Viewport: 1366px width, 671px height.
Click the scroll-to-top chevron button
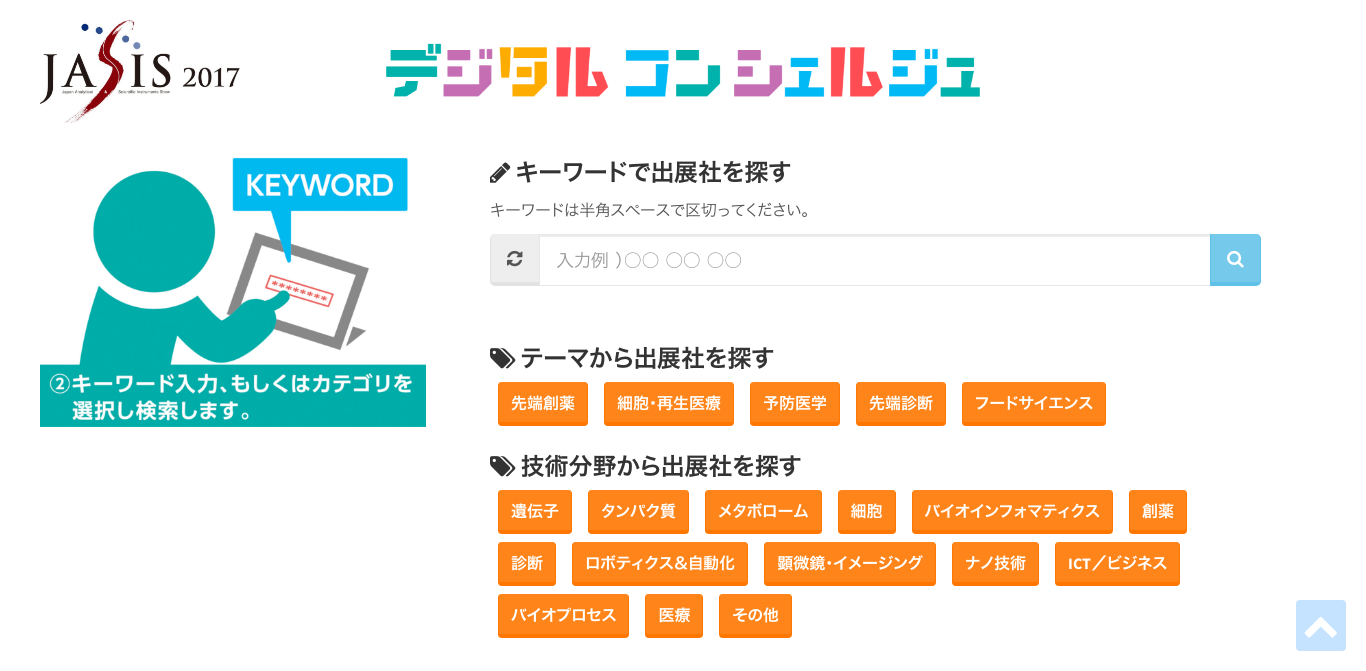point(1321,626)
